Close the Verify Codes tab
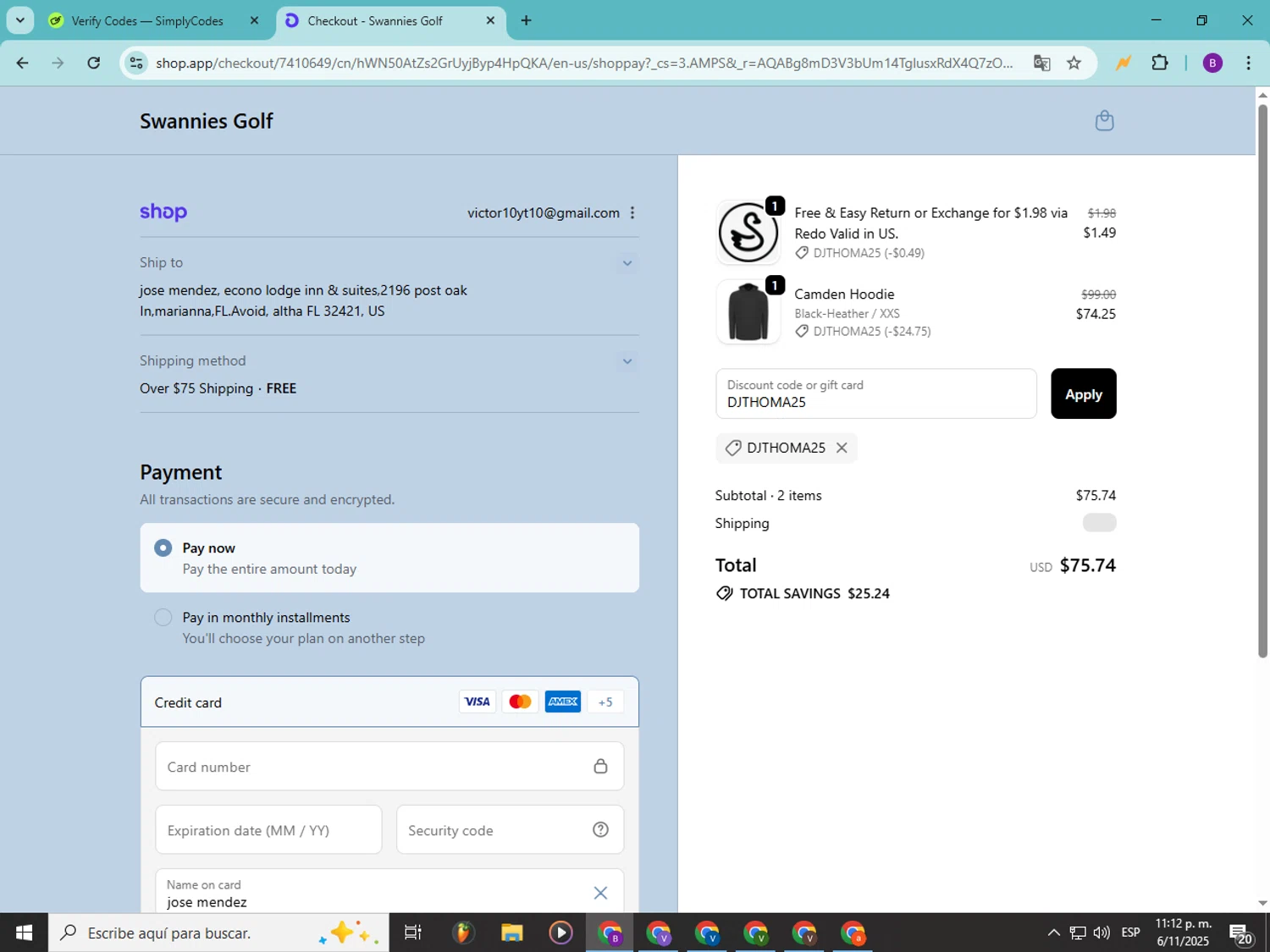Screen dimensions: 1270x952 (x=254, y=20)
